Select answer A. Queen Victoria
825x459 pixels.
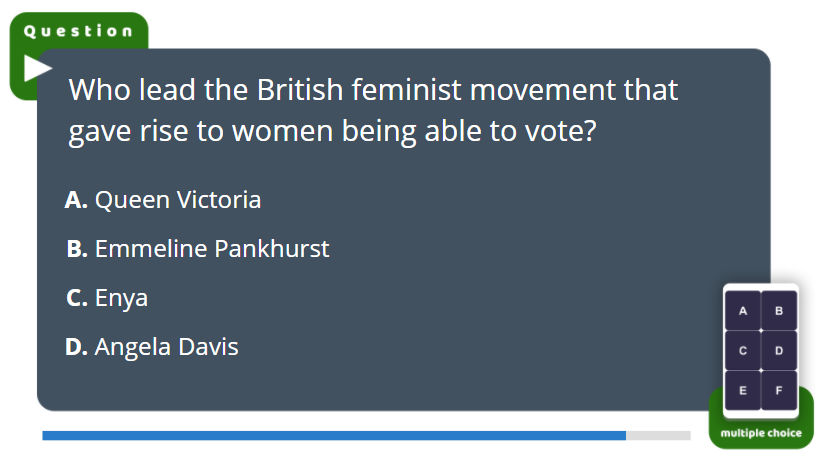(x=163, y=200)
